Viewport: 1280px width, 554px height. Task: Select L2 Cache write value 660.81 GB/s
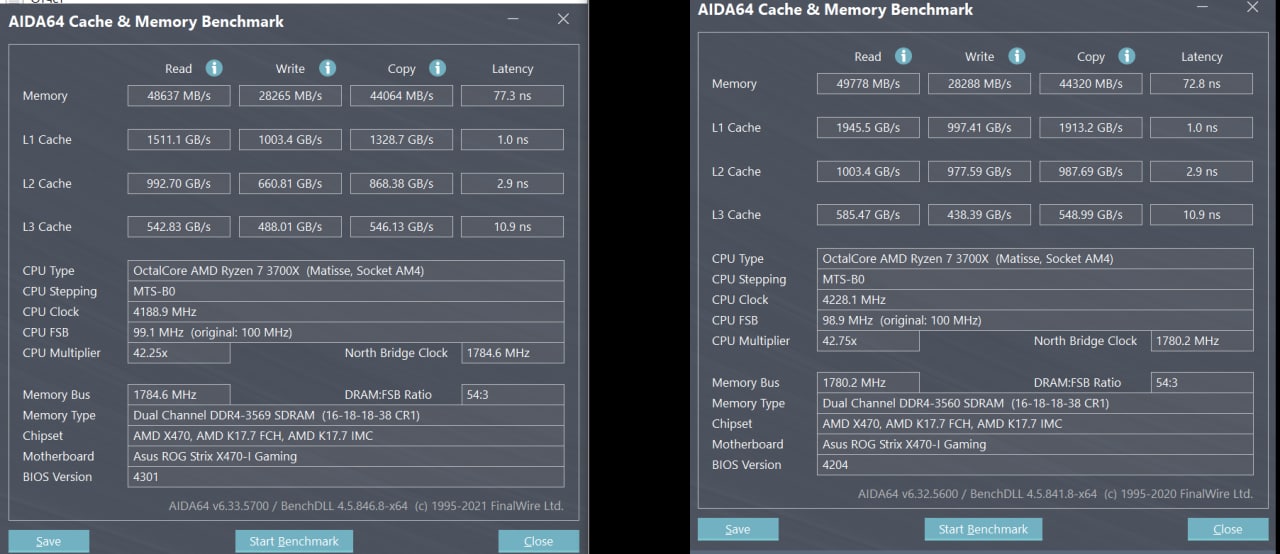coord(290,184)
